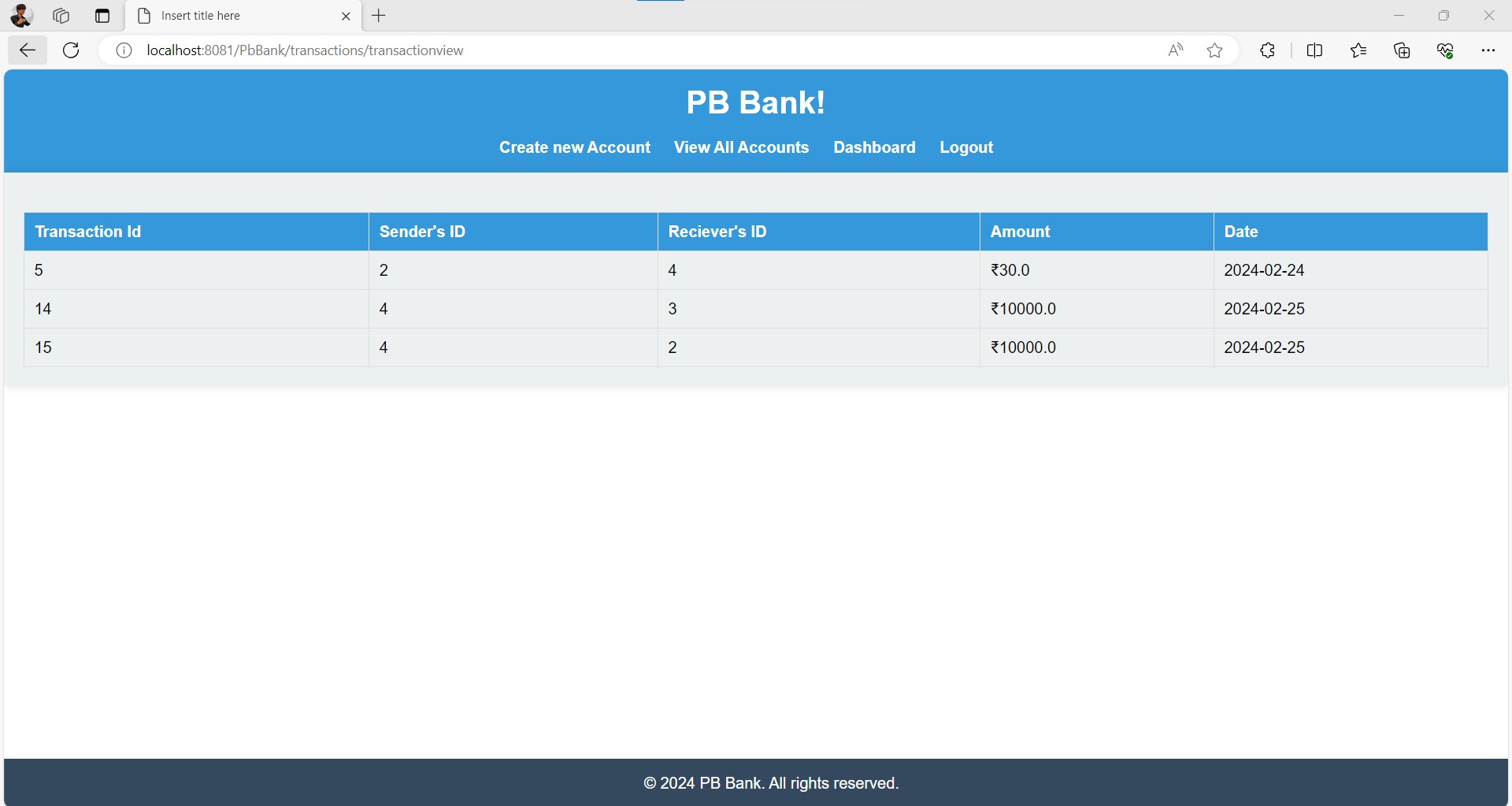
Task: Click the copyright footer text
Action: pyautogui.click(x=771, y=783)
